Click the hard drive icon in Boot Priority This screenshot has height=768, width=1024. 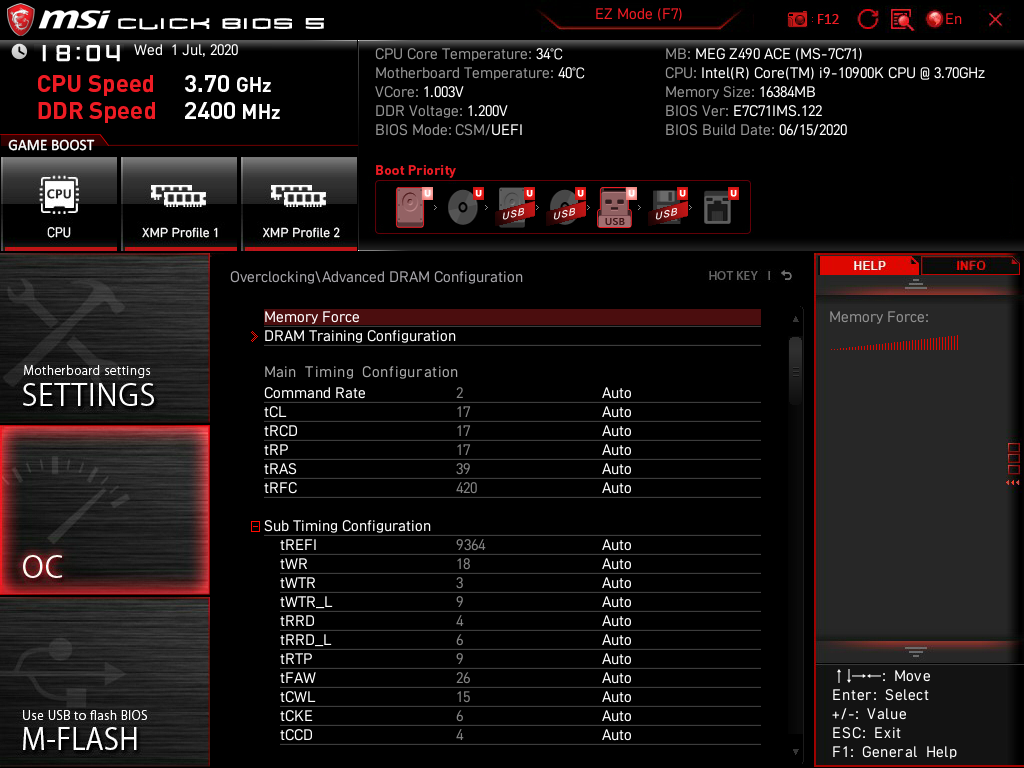click(410, 207)
